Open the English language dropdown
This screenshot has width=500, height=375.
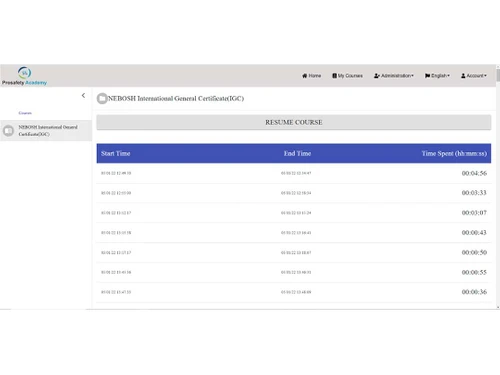(x=437, y=76)
